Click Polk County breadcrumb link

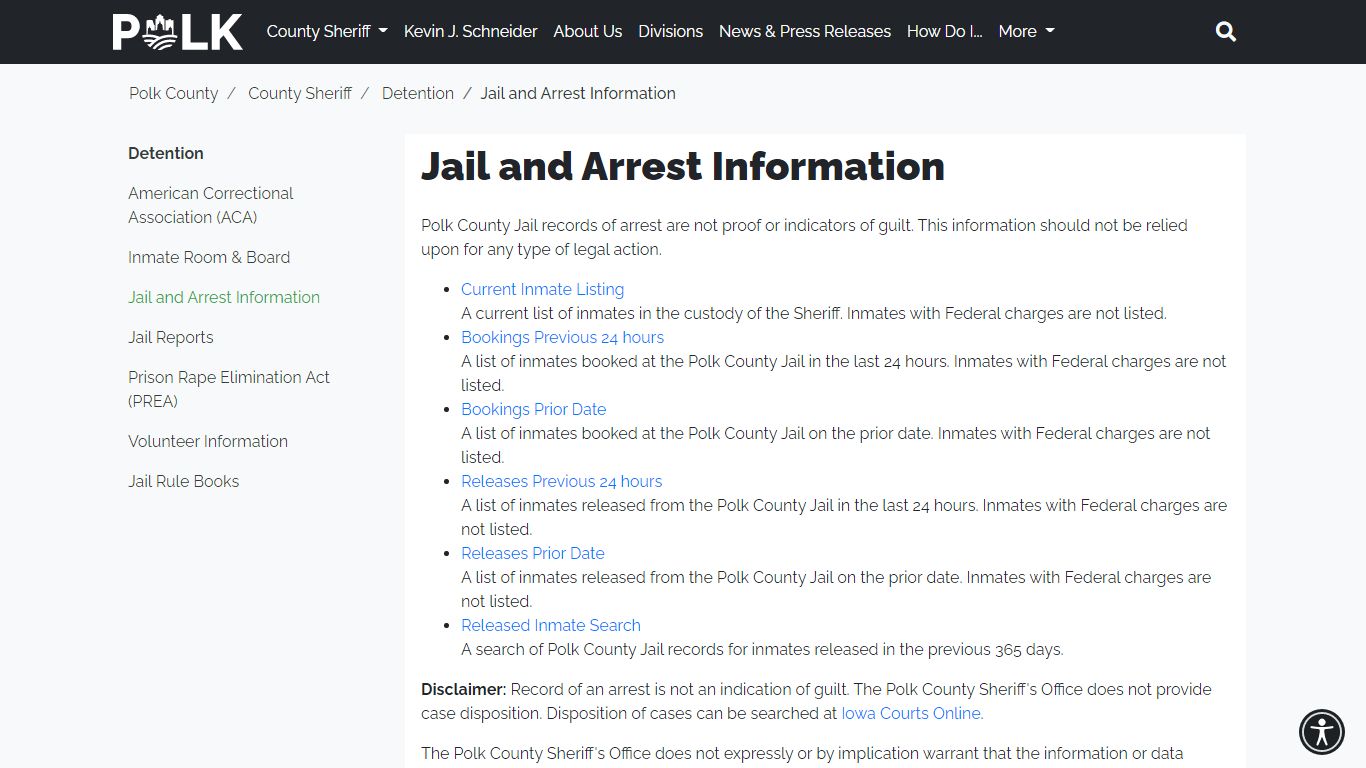coord(174,93)
